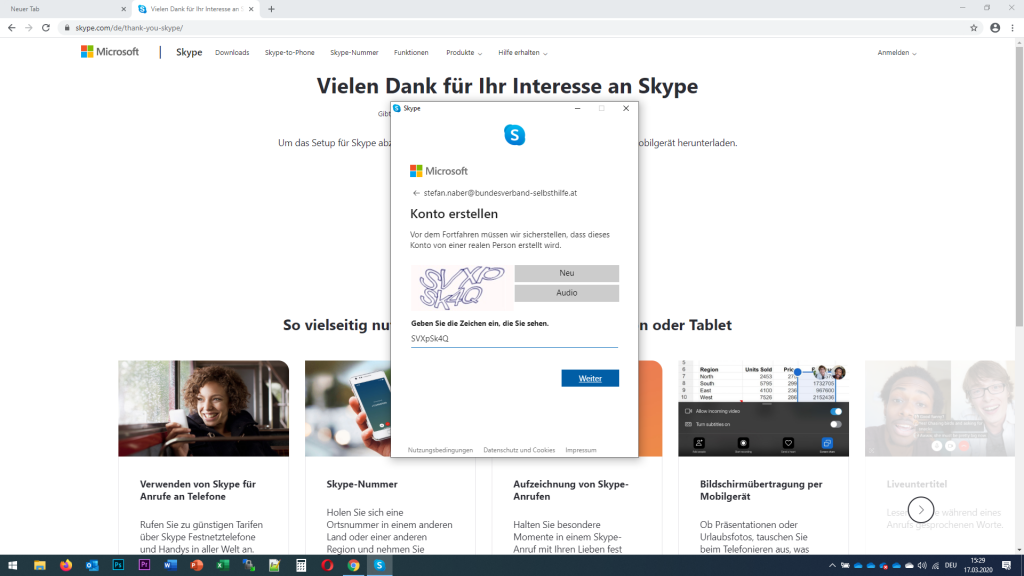This screenshot has height=576, width=1024.
Task: Go back using the browser back arrow
Action: (12, 28)
